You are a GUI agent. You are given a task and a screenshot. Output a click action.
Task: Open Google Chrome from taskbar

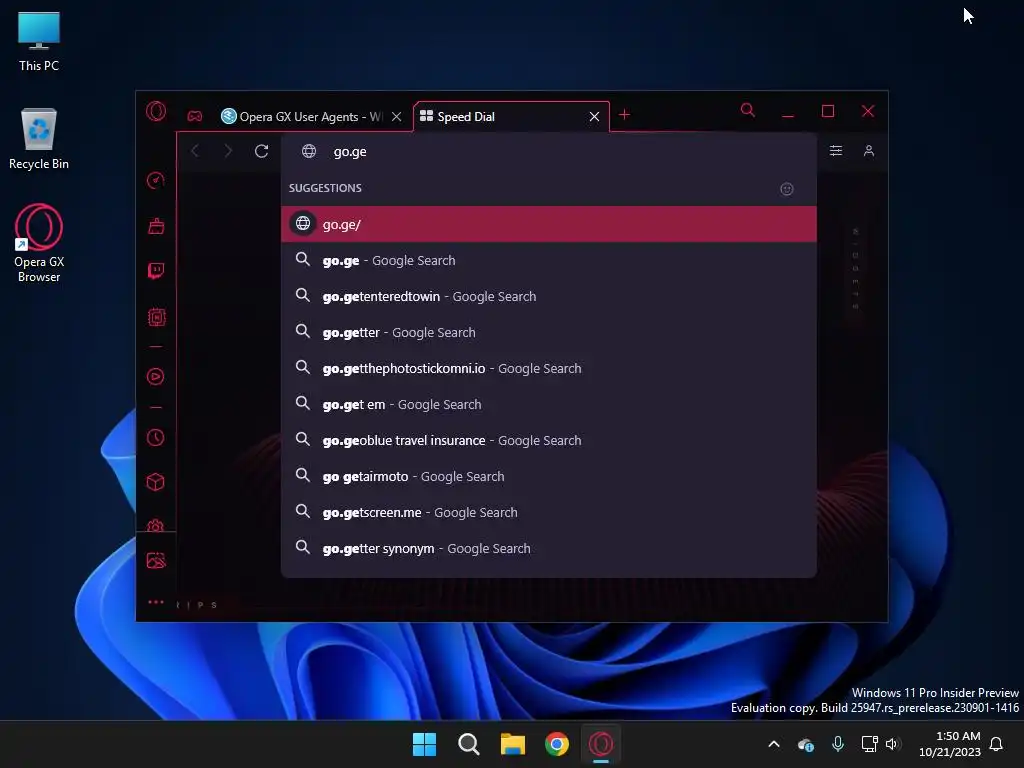(556, 744)
